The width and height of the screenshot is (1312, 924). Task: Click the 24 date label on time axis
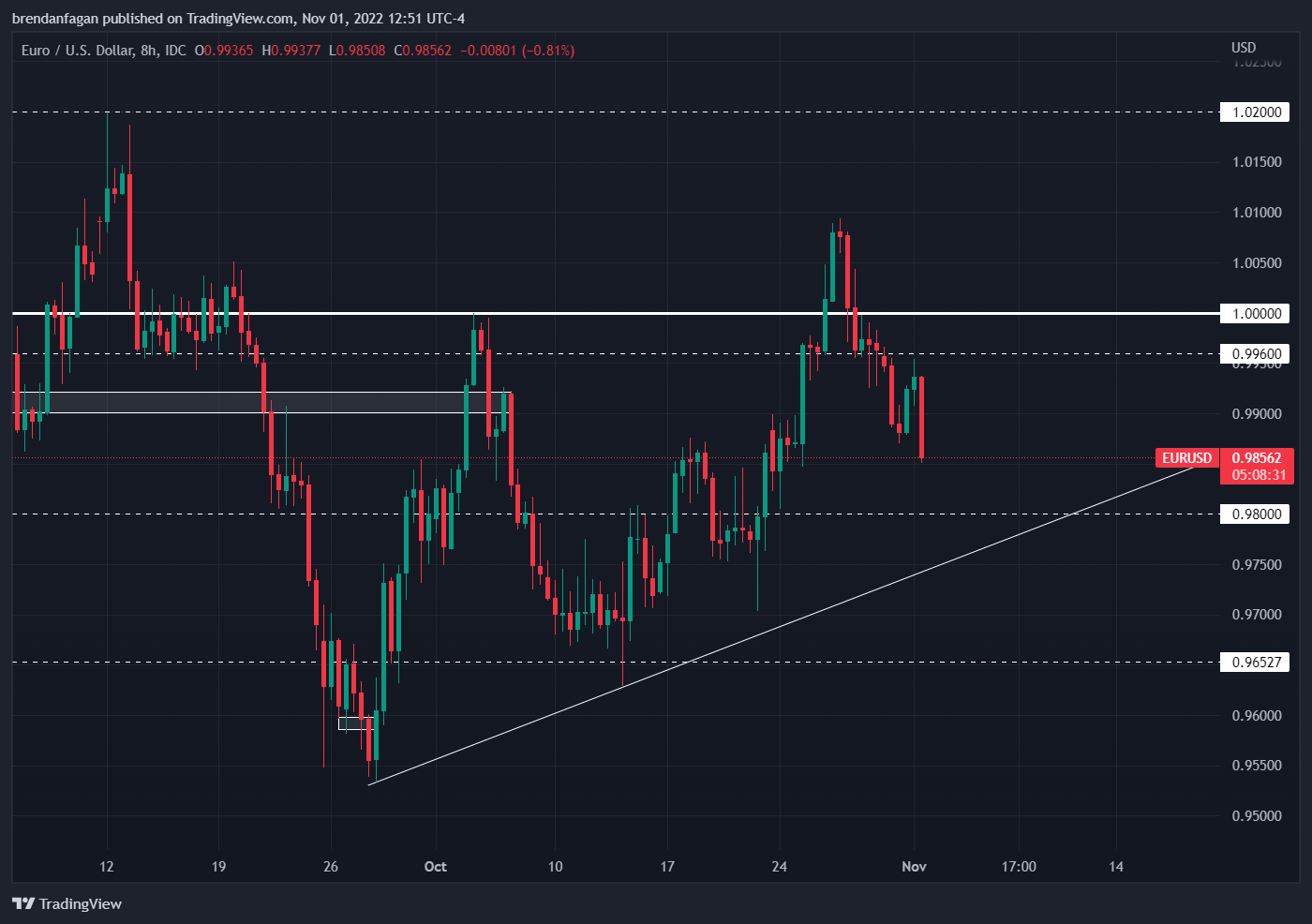[780, 867]
